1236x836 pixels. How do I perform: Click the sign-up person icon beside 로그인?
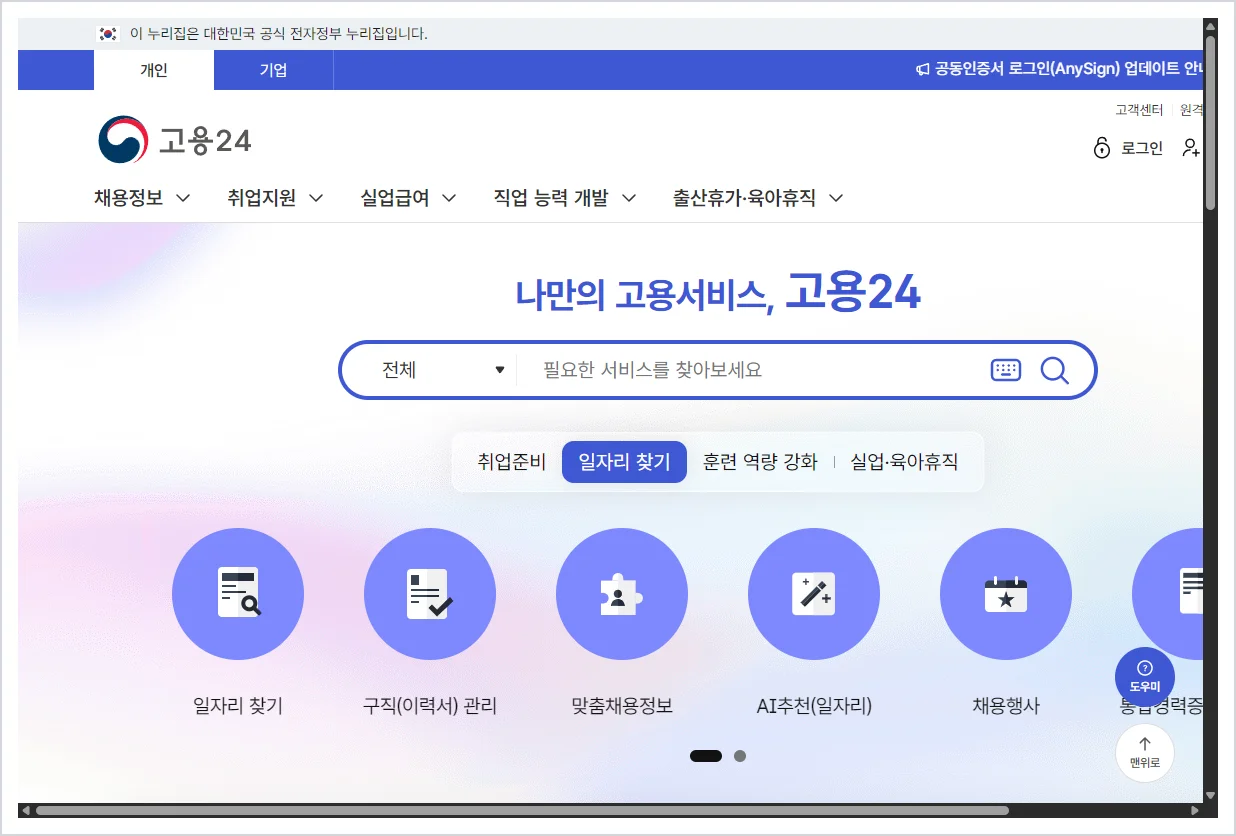[x=1190, y=148]
